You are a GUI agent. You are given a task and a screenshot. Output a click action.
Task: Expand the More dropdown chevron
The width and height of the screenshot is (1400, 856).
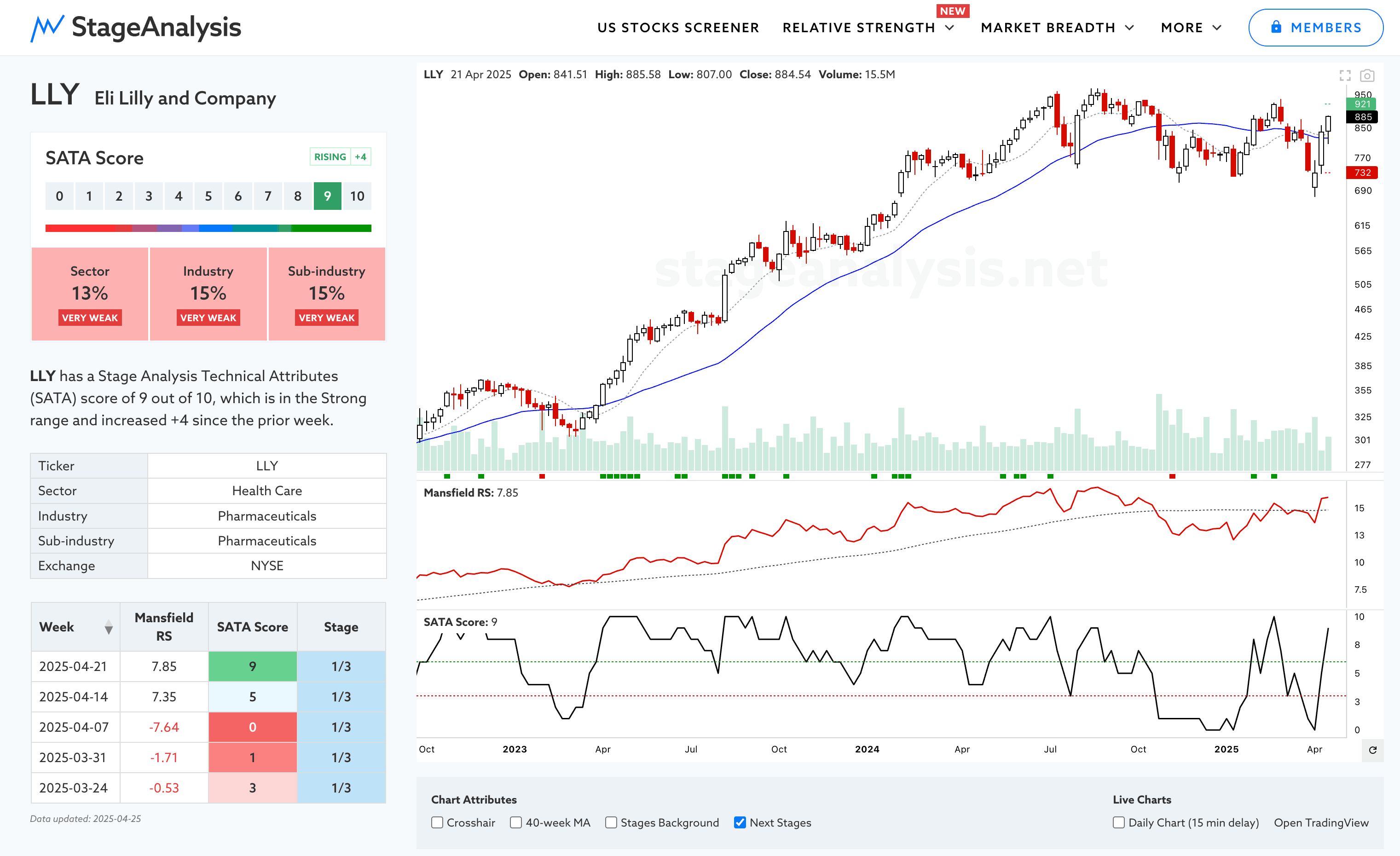pyautogui.click(x=1217, y=28)
